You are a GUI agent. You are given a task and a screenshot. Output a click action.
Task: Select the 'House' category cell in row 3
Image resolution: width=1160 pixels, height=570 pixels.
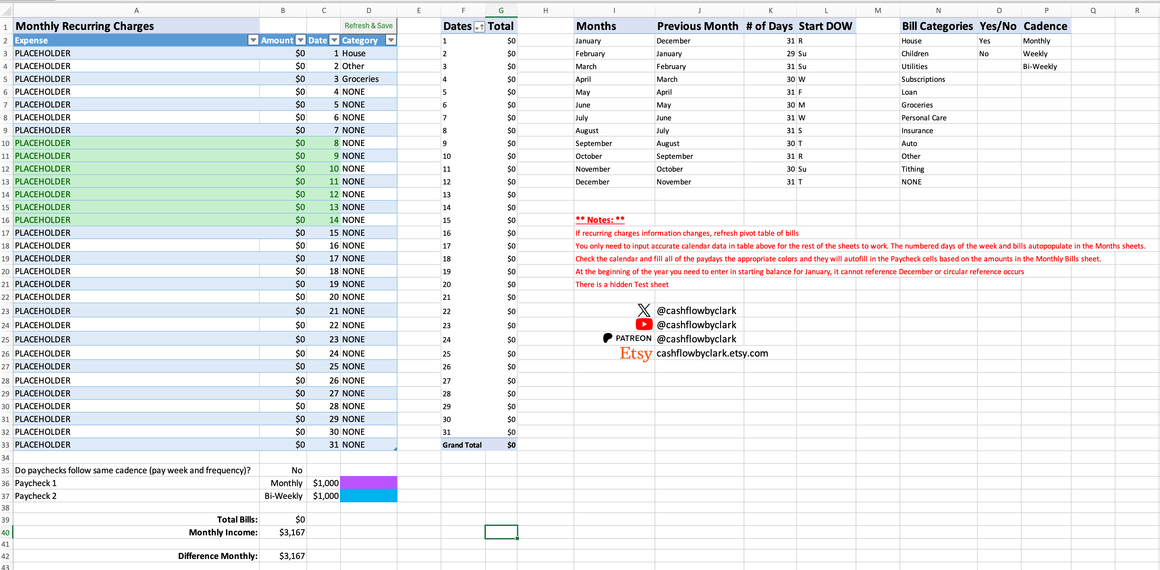[368, 53]
